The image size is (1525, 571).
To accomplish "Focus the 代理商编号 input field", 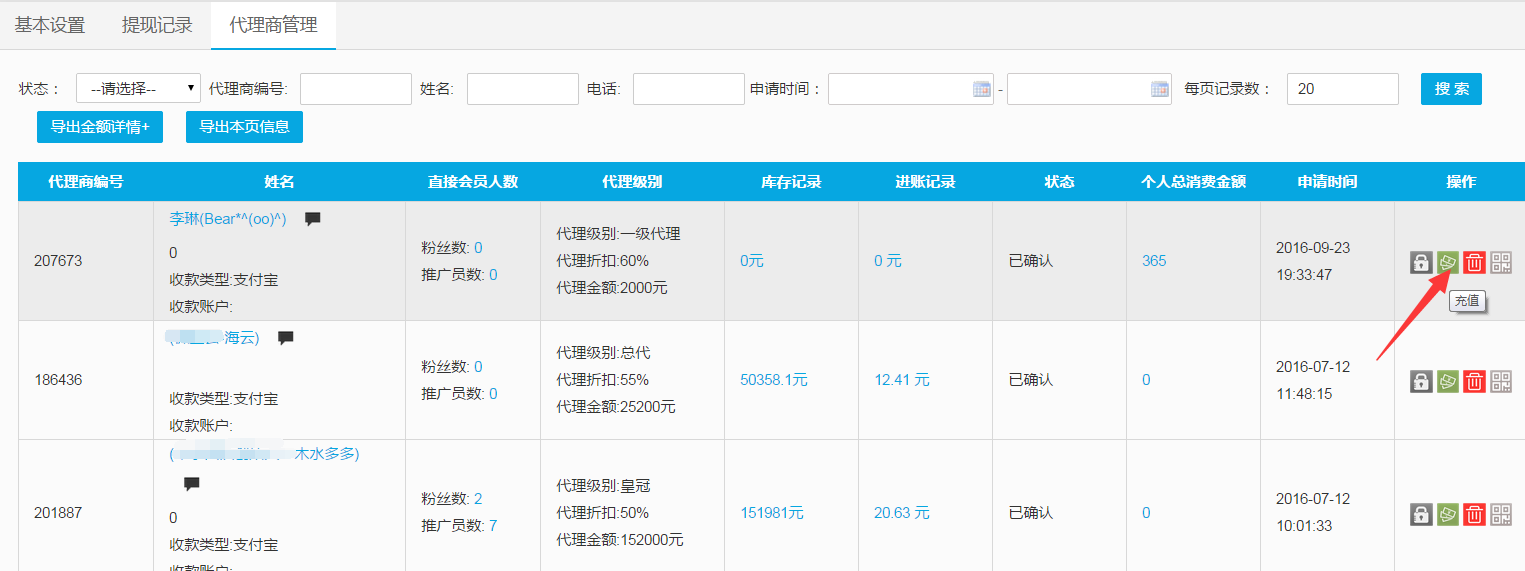I will tap(356, 89).
